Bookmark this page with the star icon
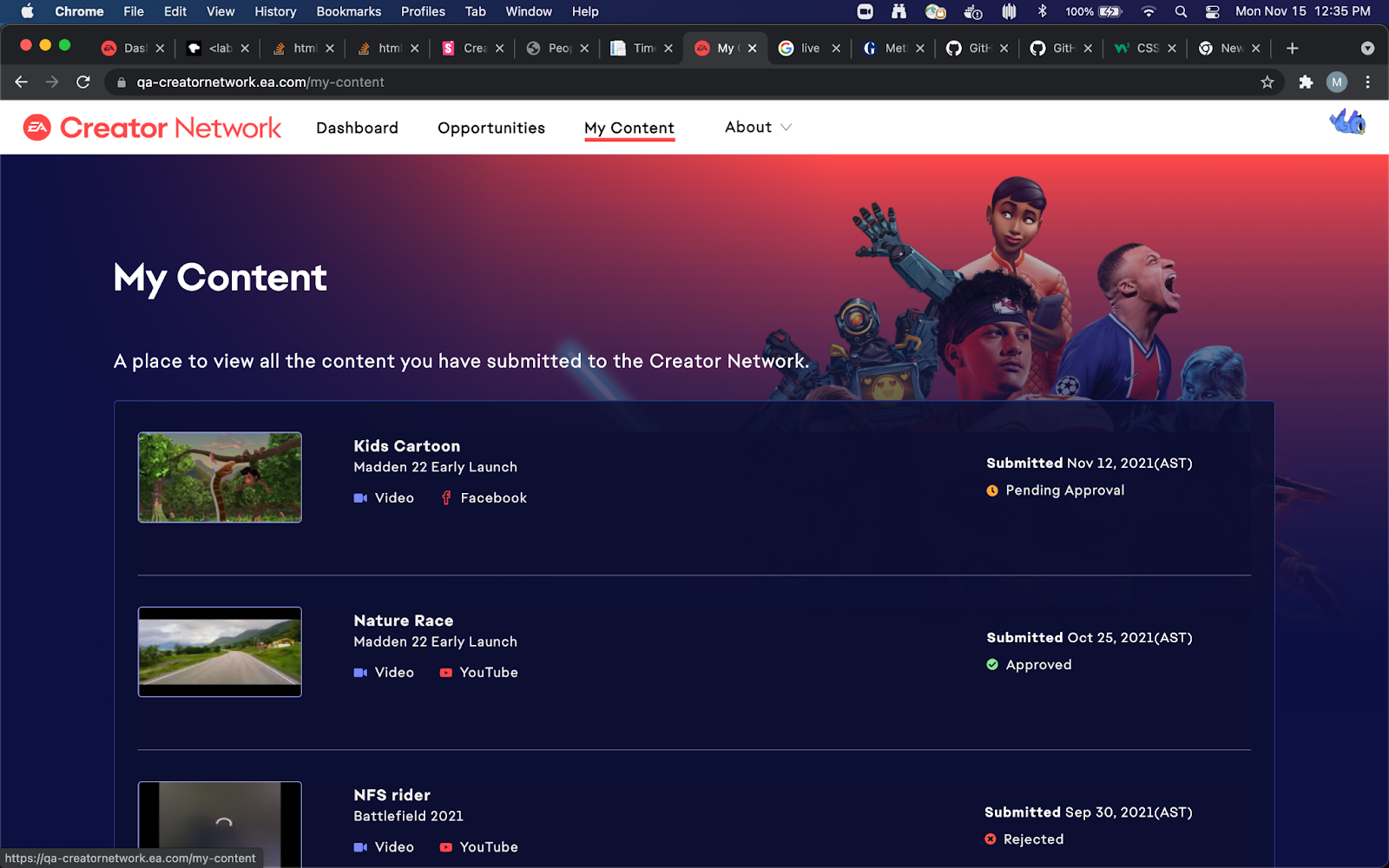The width and height of the screenshot is (1389, 868). (x=1267, y=82)
